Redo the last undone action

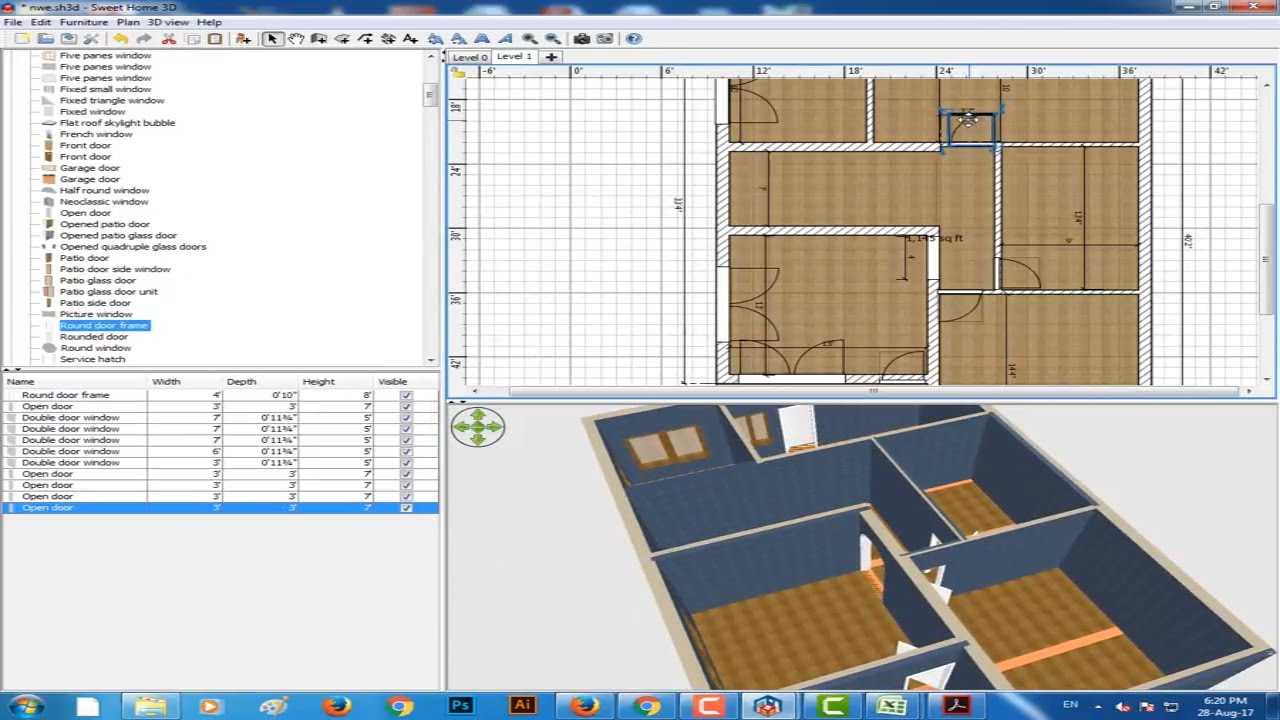tap(144, 39)
